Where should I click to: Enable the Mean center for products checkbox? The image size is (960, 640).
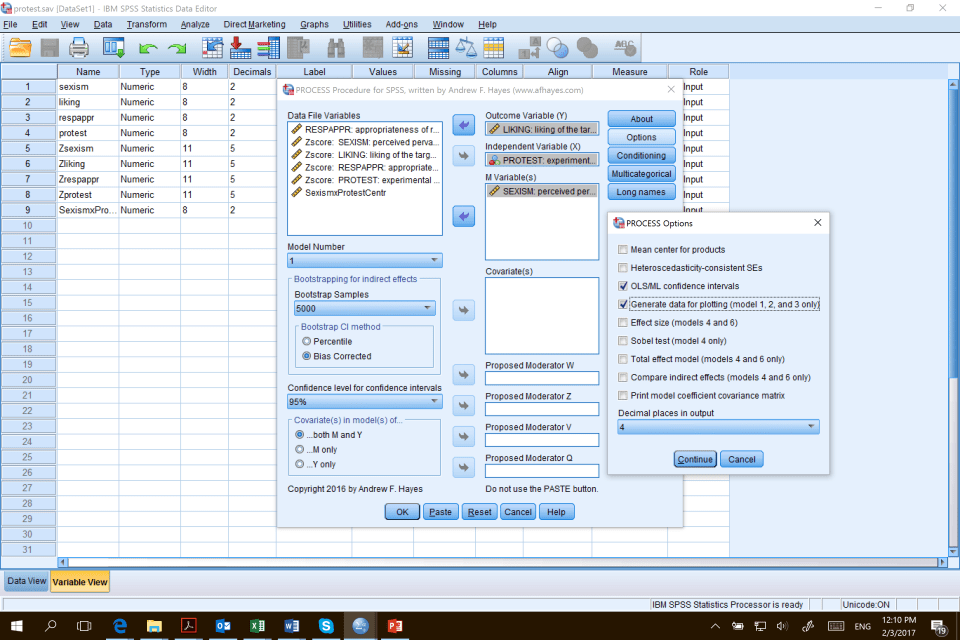coord(622,249)
